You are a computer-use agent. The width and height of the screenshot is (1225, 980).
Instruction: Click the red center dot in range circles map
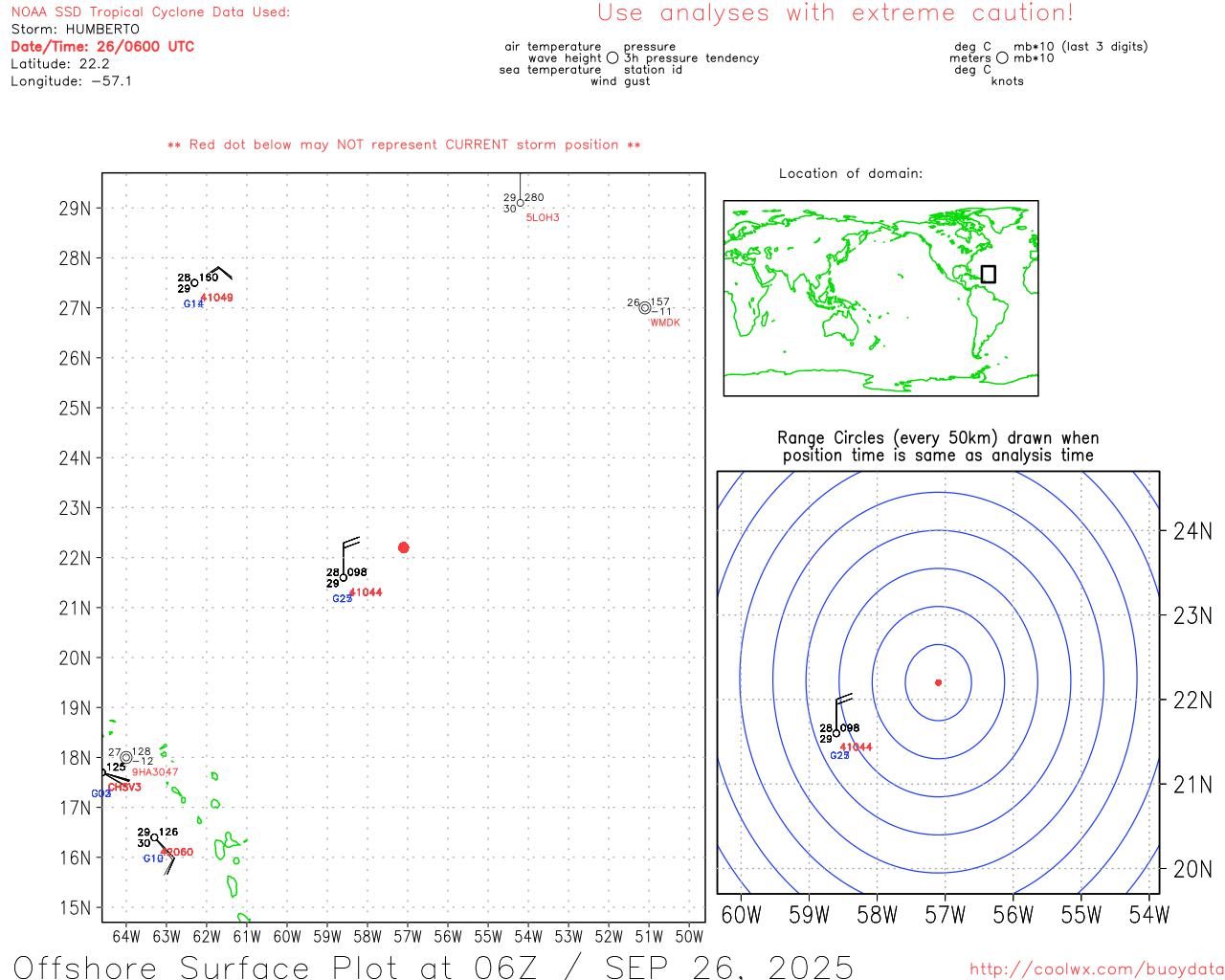coord(938,682)
